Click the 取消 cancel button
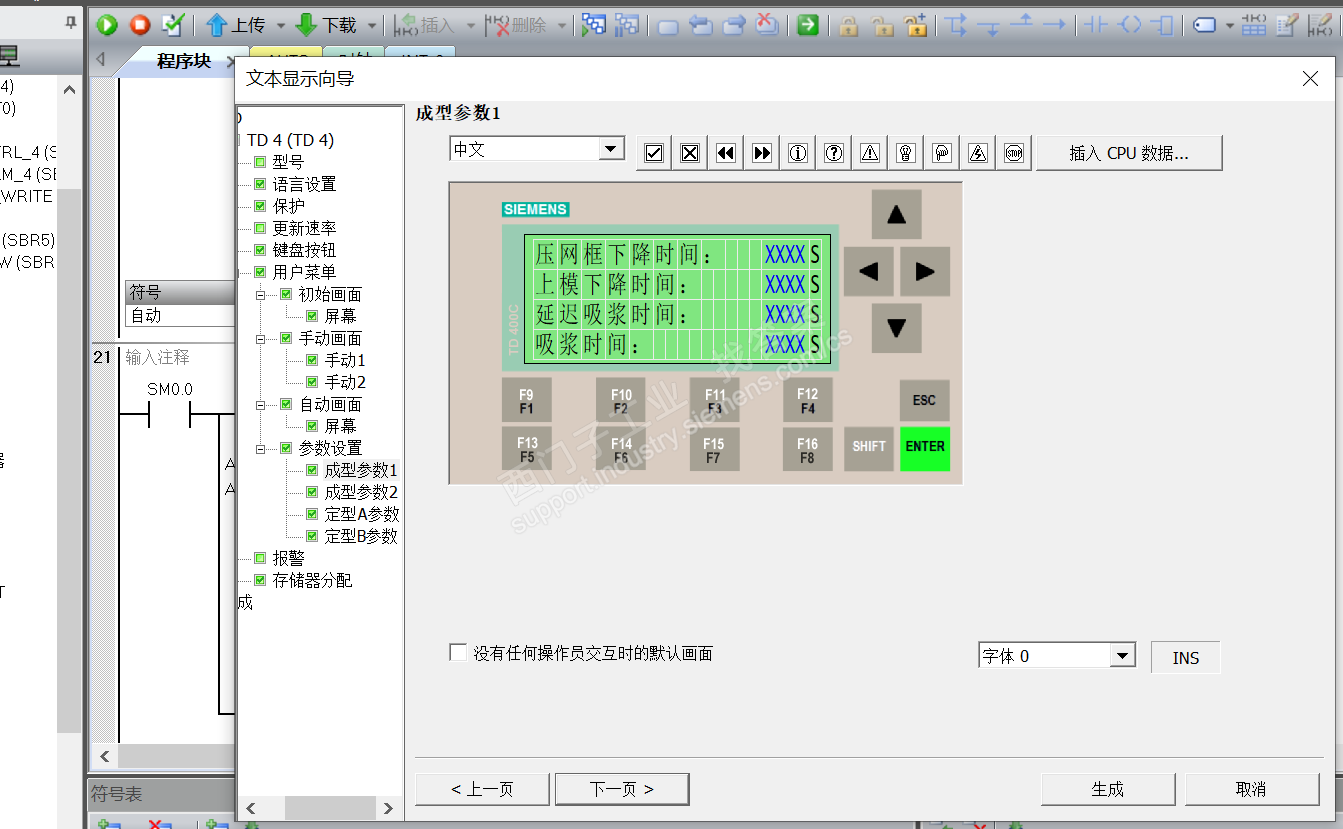 (1252, 789)
